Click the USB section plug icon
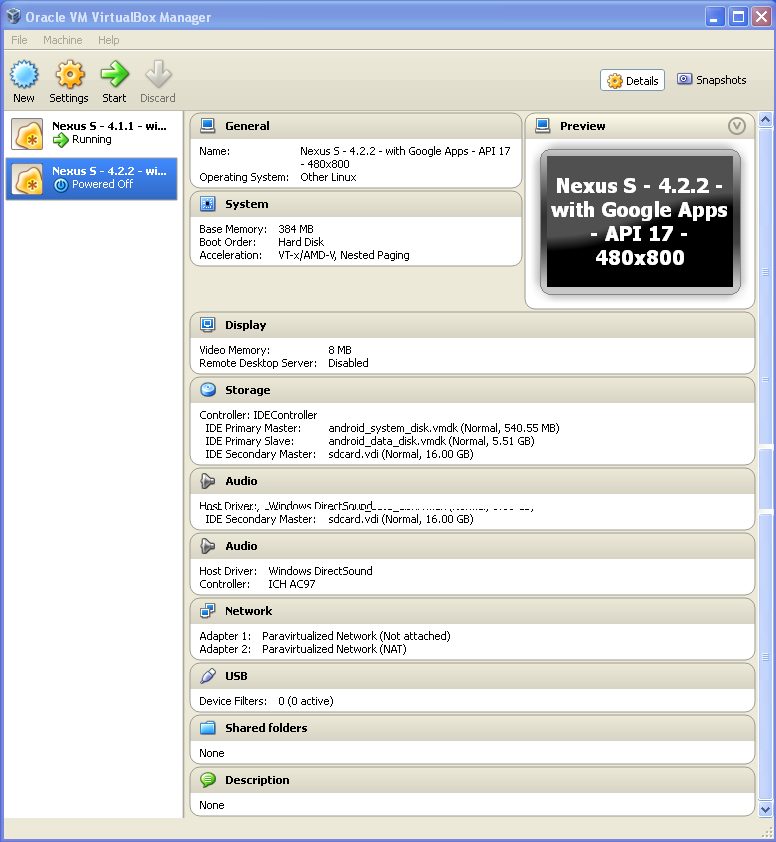This screenshot has width=776, height=842. point(208,676)
